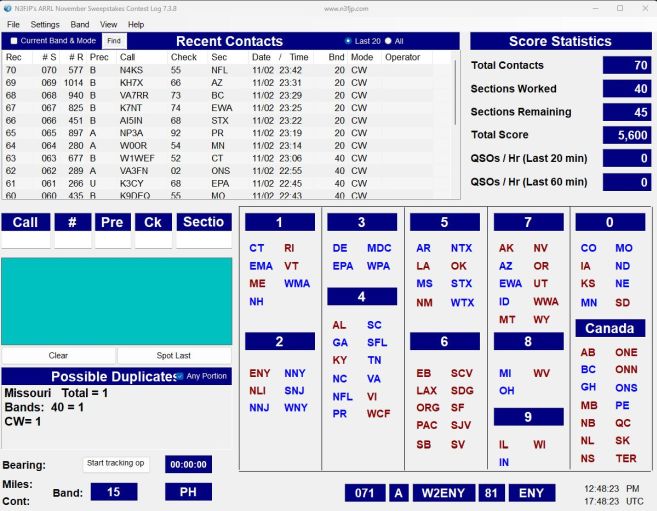Click the teal spotting panel area
Viewport: 657px width, 511px height.
tap(116, 301)
